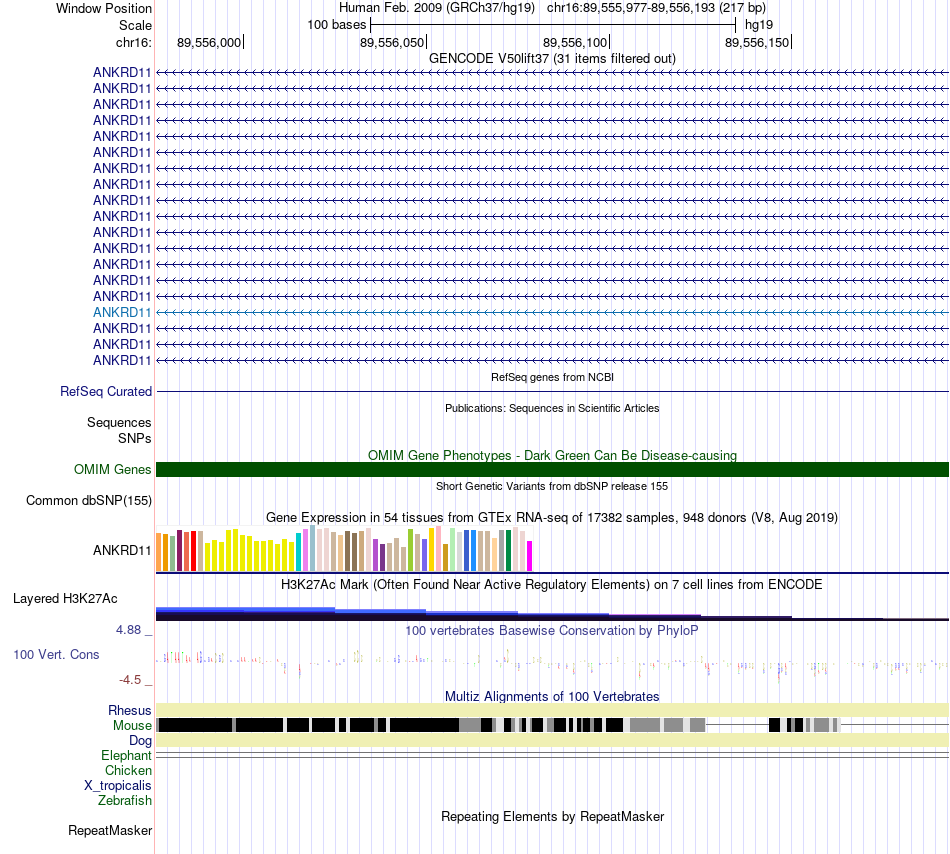
Task: Open GENCODE V50lift37 track title
Action: click(x=552, y=58)
